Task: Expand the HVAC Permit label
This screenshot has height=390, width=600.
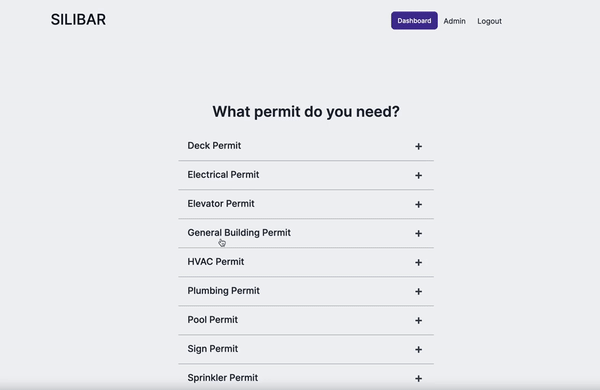Action: (215, 262)
